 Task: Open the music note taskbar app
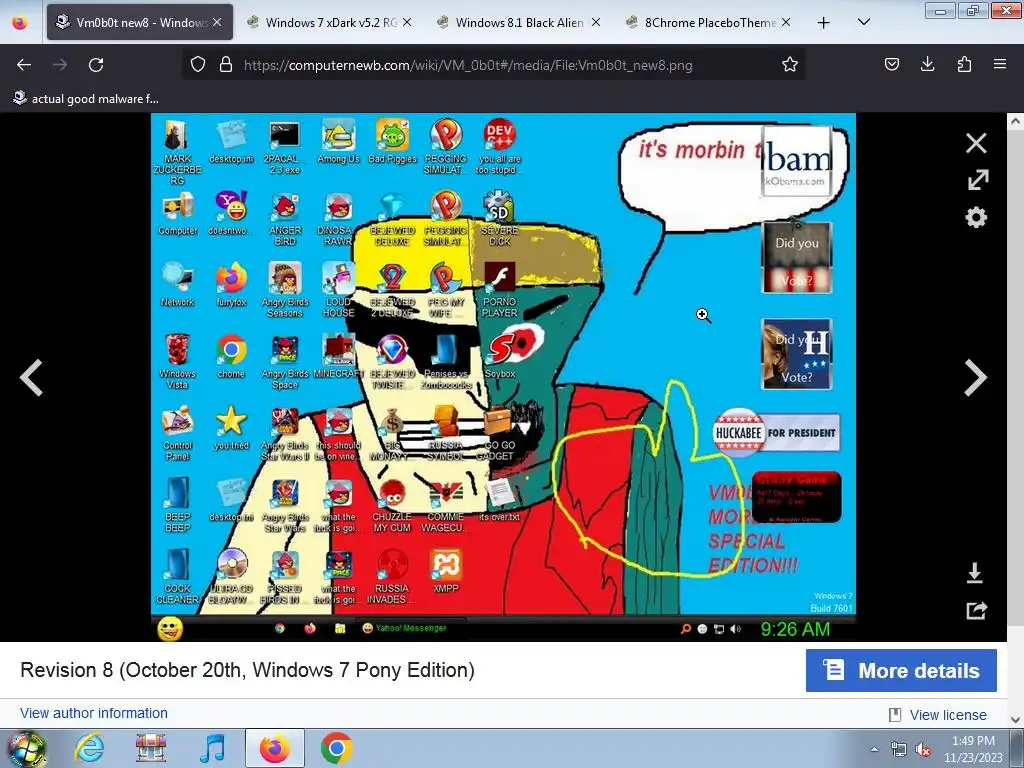pyautogui.click(x=212, y=748)
